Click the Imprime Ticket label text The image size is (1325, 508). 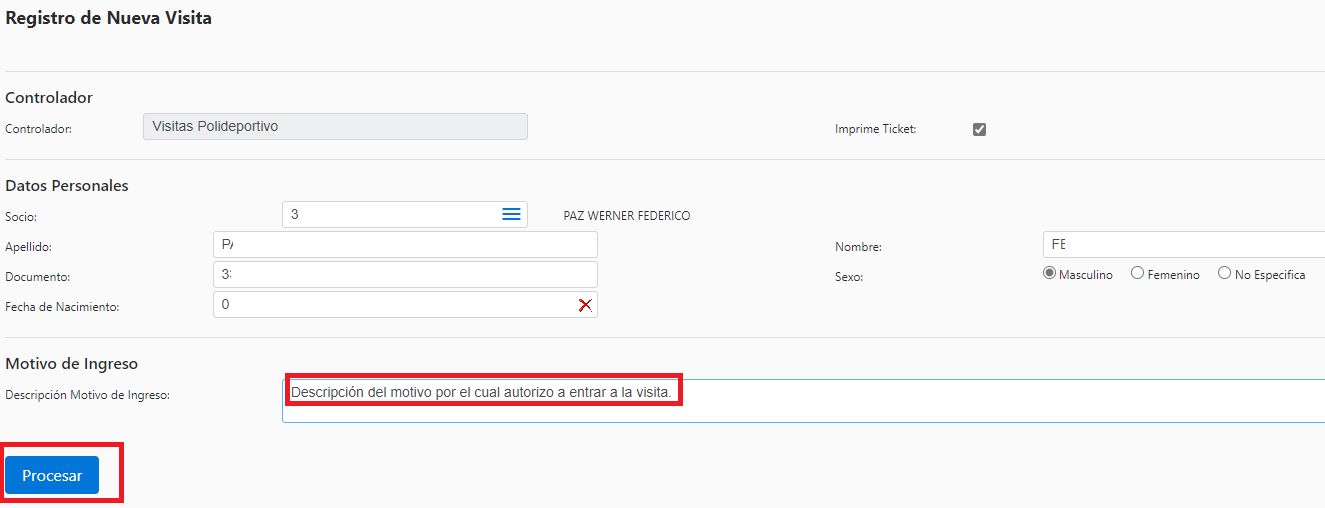point(875,129)
